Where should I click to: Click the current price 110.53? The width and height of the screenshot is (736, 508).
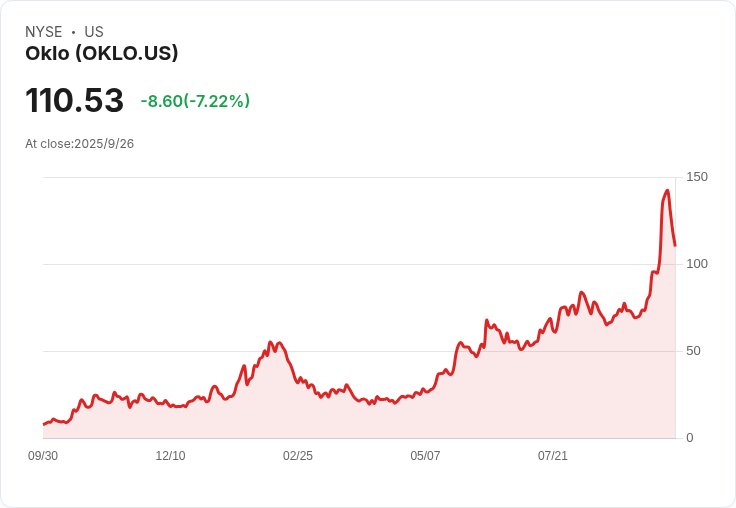click(75, 101)
